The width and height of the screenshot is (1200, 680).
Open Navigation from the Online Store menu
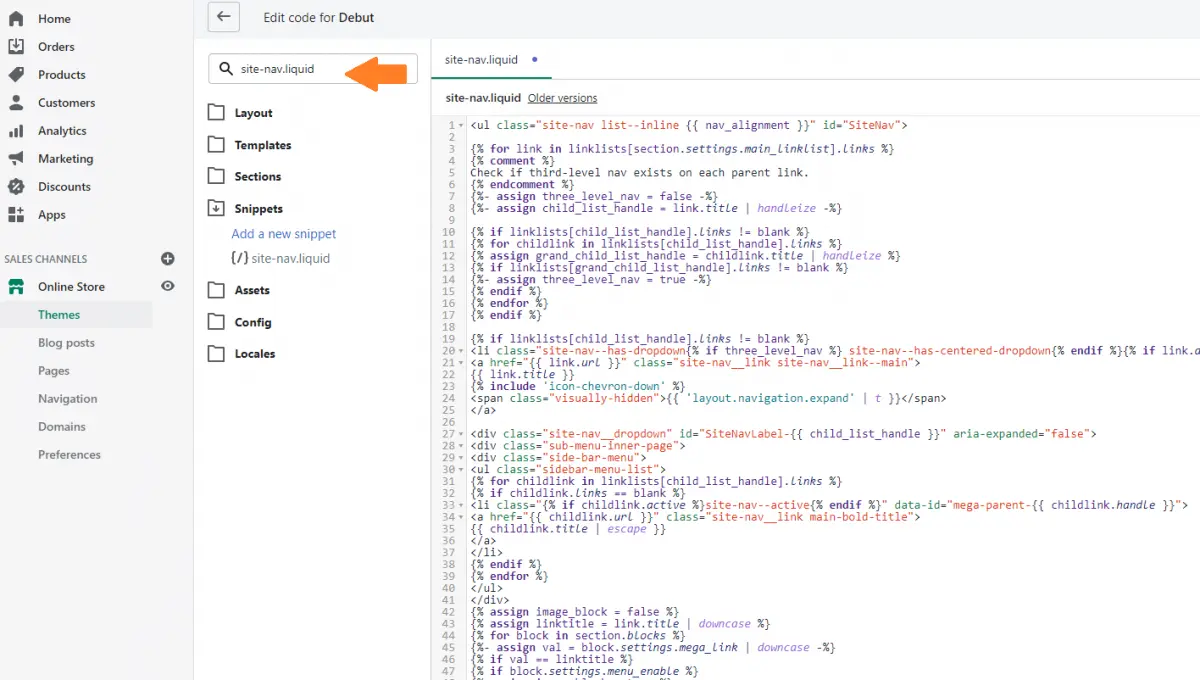pyautogui.click(x=66, y=398)
